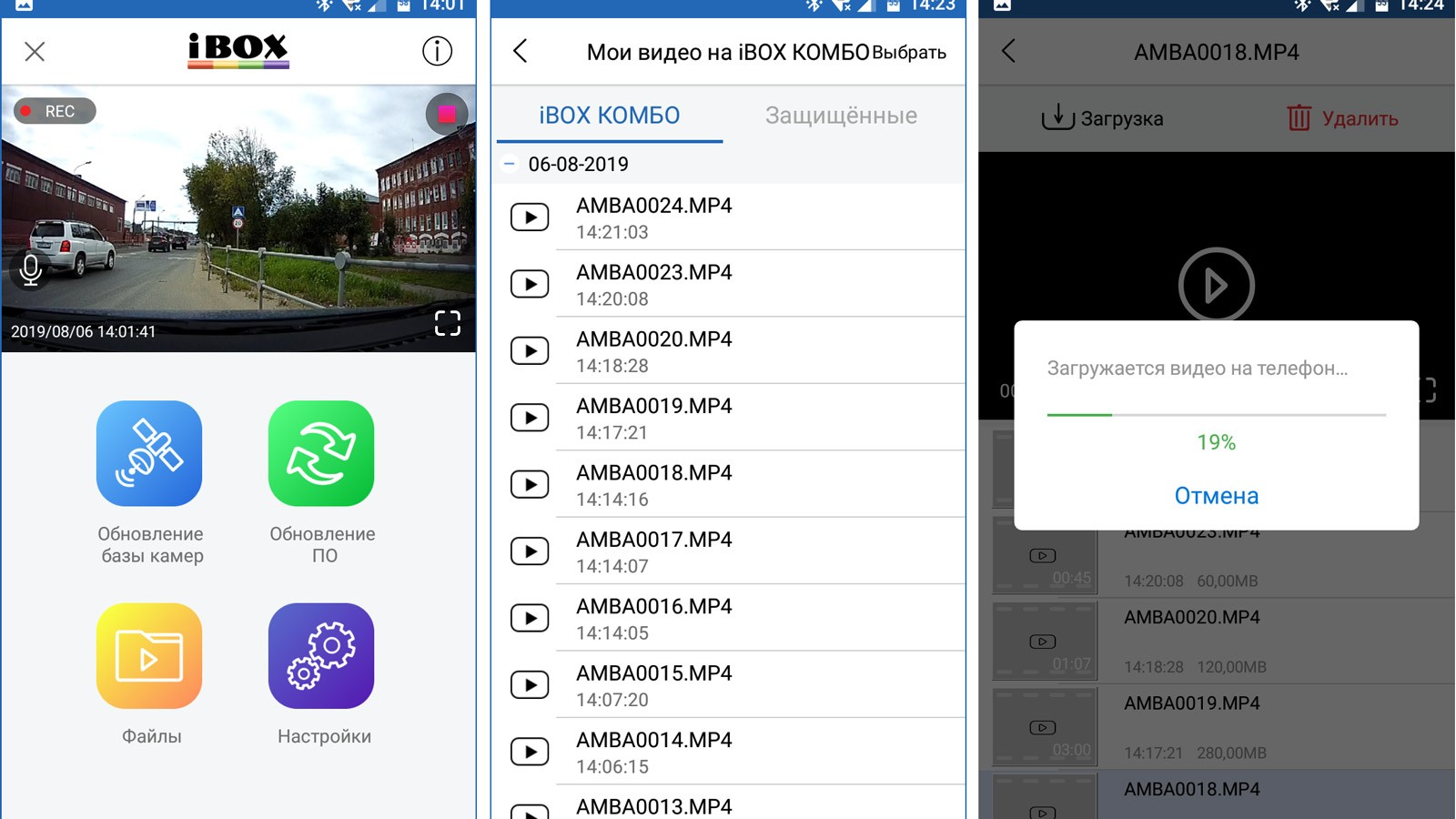Select the 120,00MB file size text
The height and width of the screenshot is (819, 1456).
pyautogui.click(x=1231, y=667)
